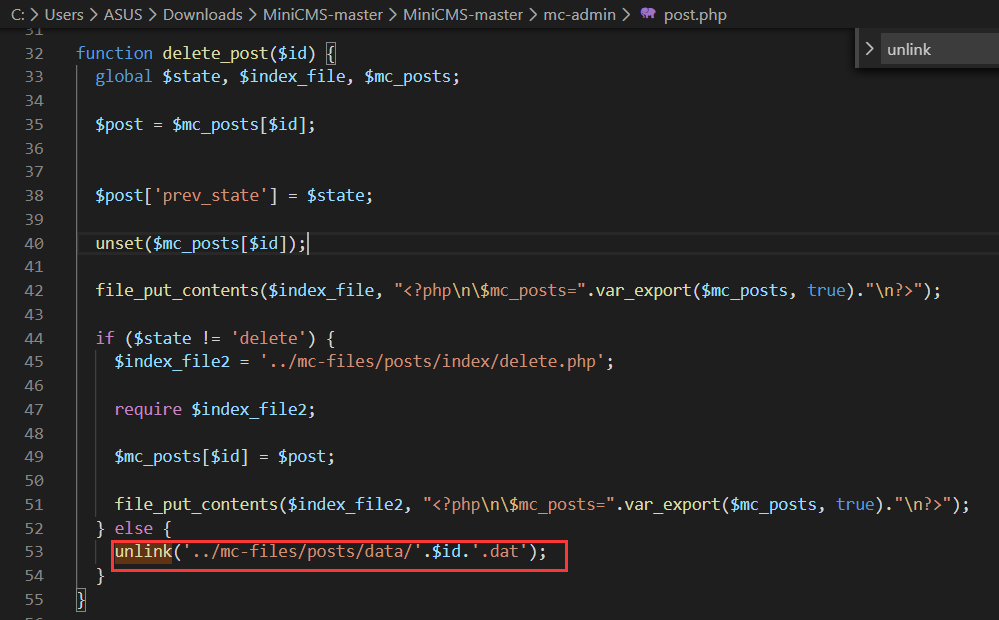999x620 pixels.
Task: Click the '../mc-files/posts/index/delete.php' path string
Action: pos(431,362)
